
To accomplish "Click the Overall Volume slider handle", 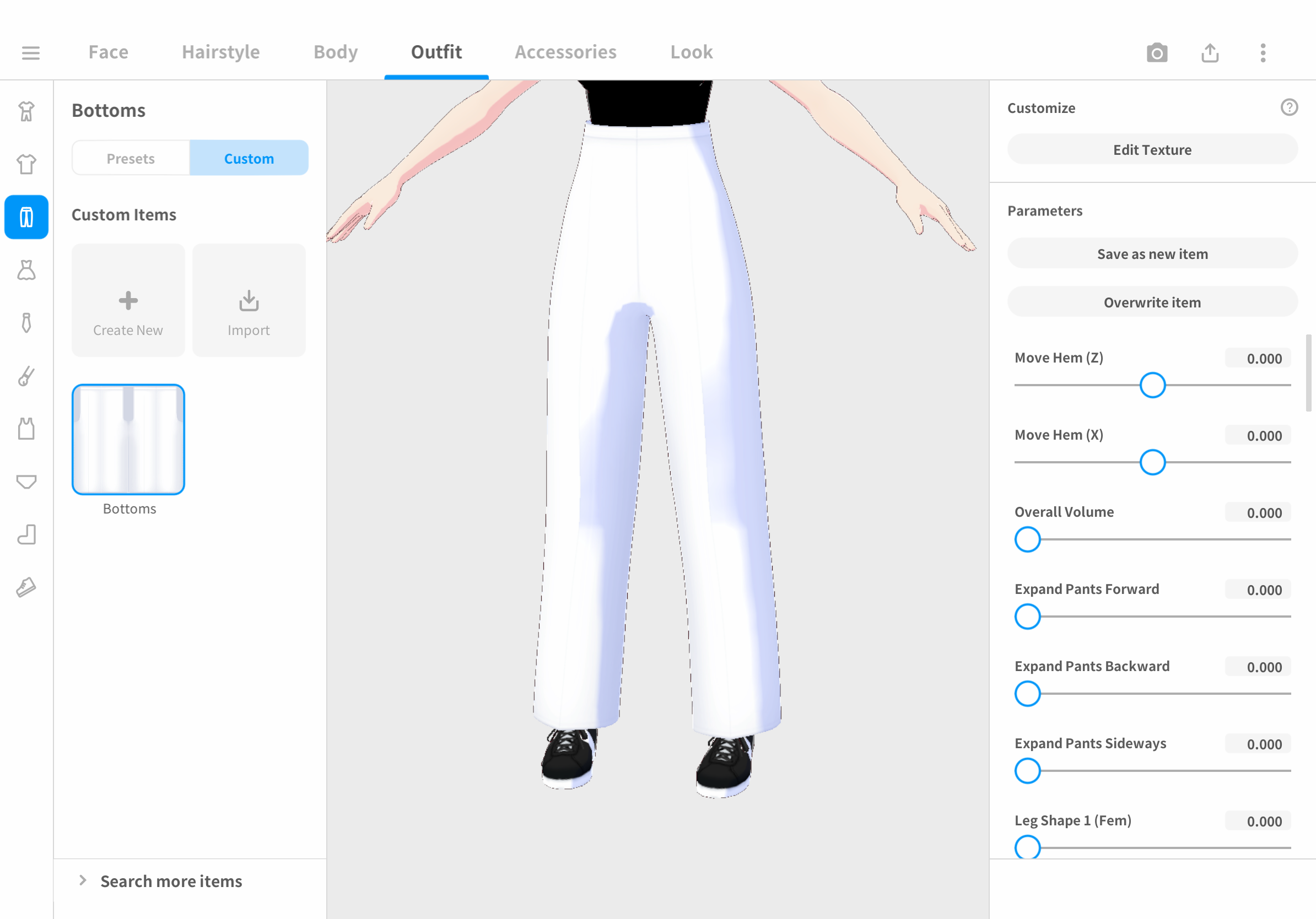I will (1027, 539).
